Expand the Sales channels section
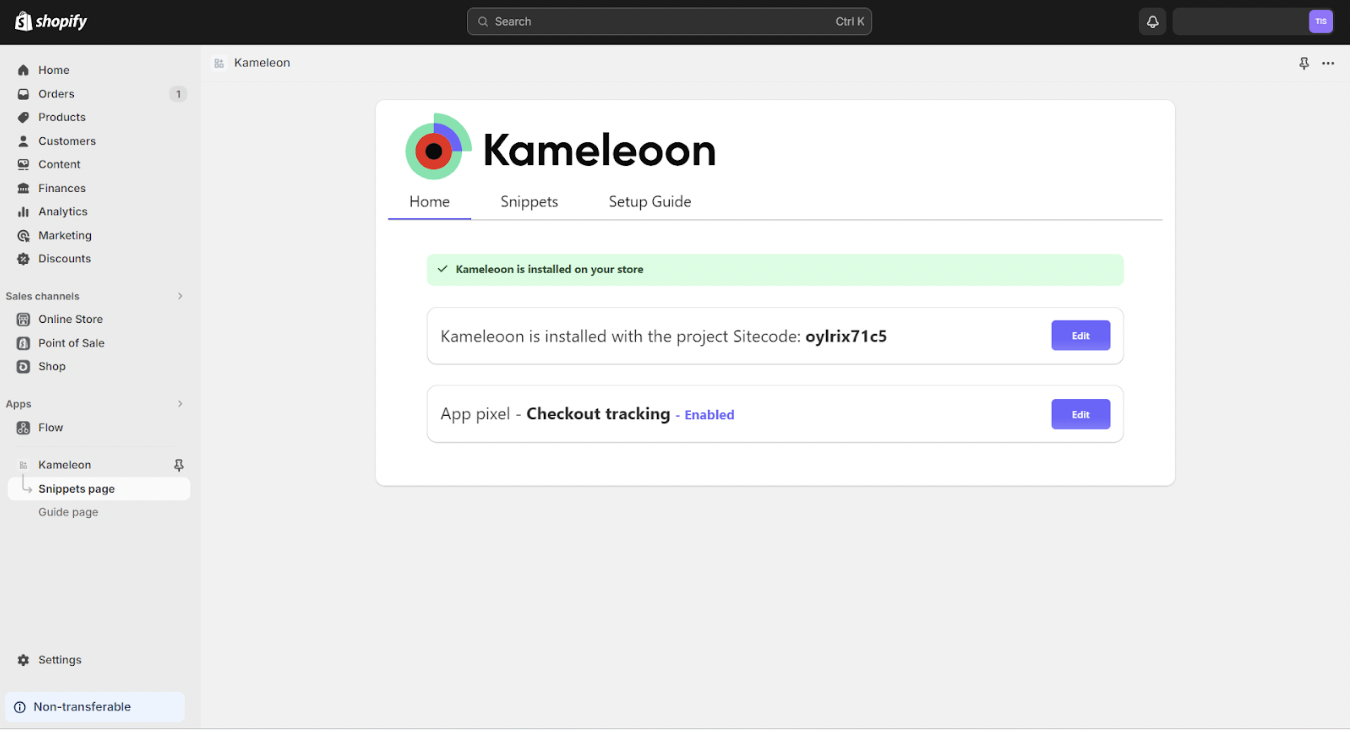1354x732 pixels. (180, 296)
